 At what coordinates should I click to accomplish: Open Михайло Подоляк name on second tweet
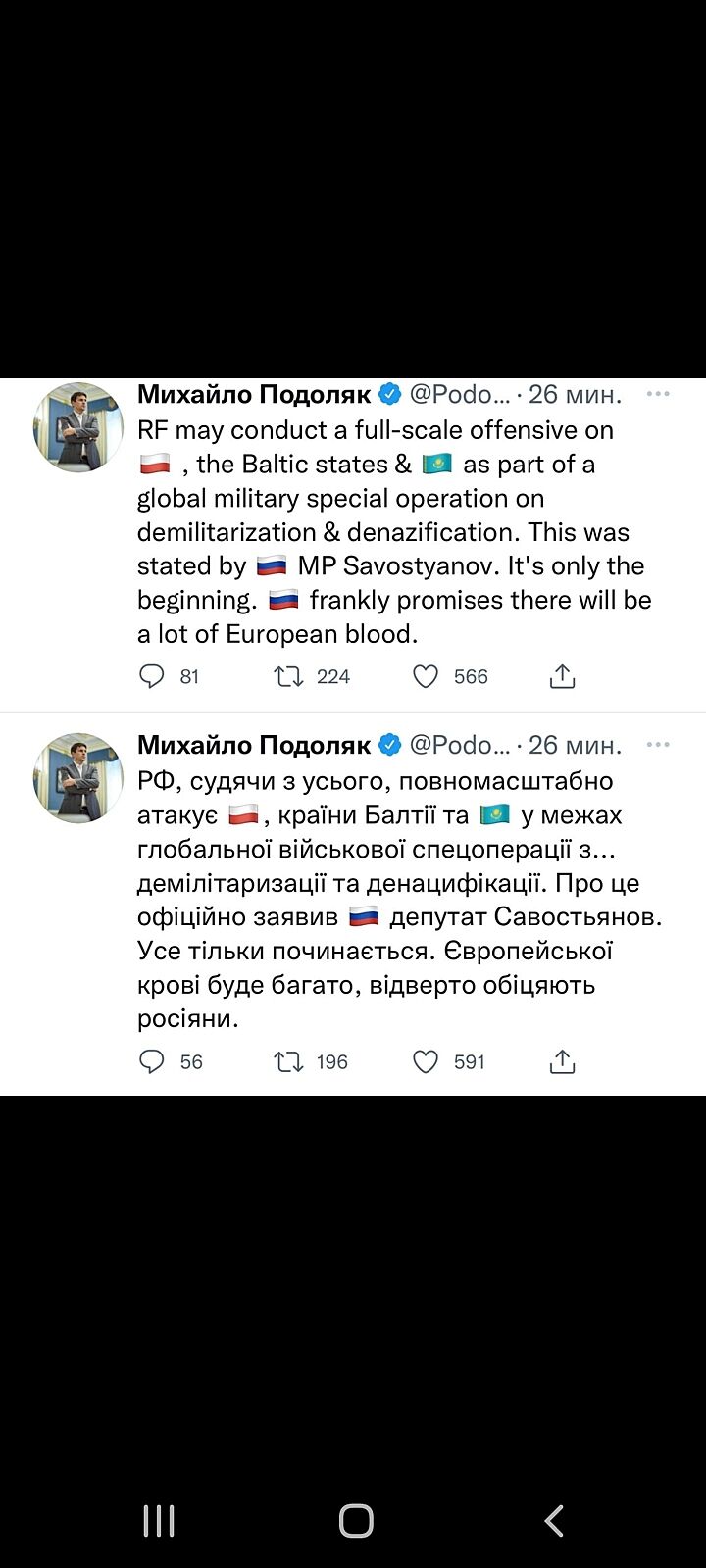pyautogui.click(x=254, y=745)
